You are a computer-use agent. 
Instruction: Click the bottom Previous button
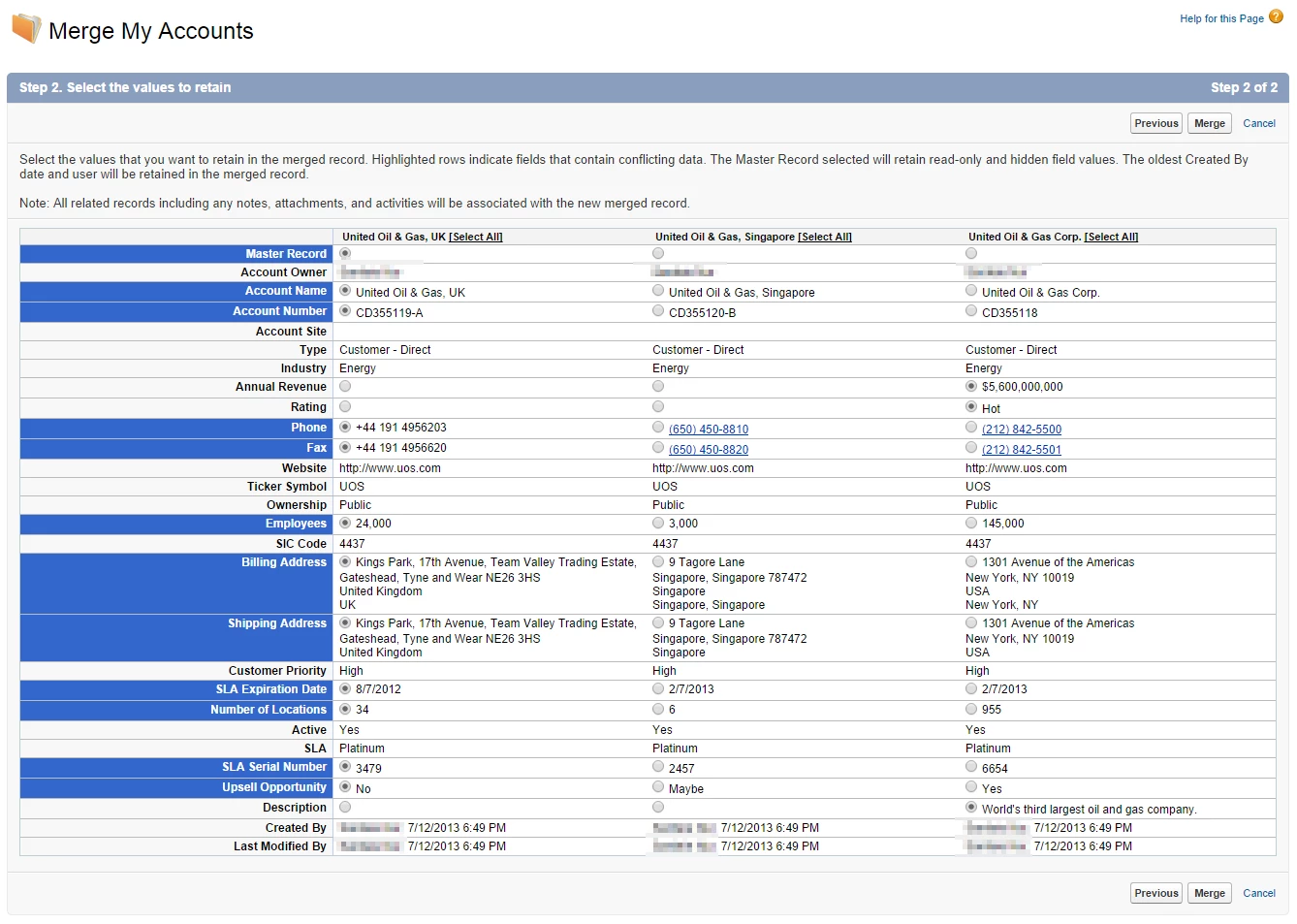(1156, 893)
